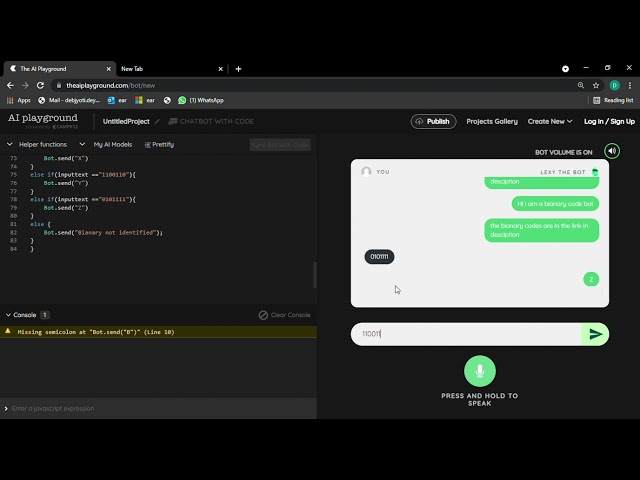Send the message with arrow button
Viewport: 640px width, 480px height.
click(595, 334)
